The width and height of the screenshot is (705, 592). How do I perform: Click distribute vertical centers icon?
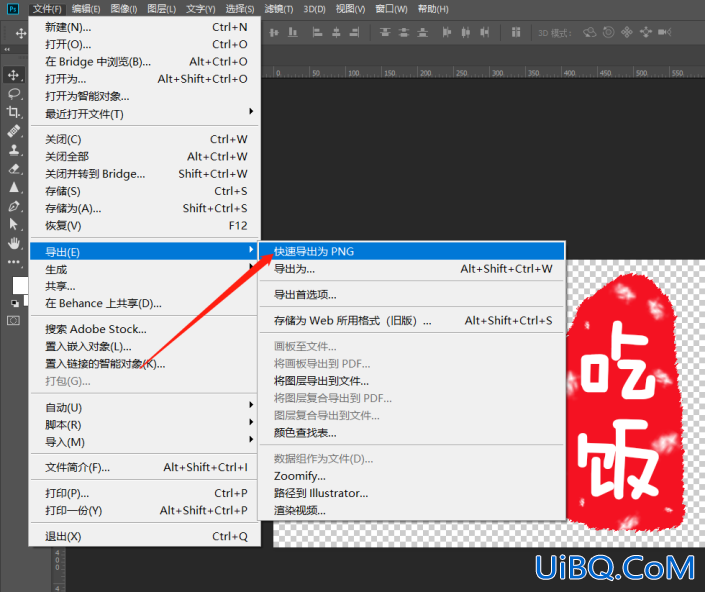click(x=404, y=32)
